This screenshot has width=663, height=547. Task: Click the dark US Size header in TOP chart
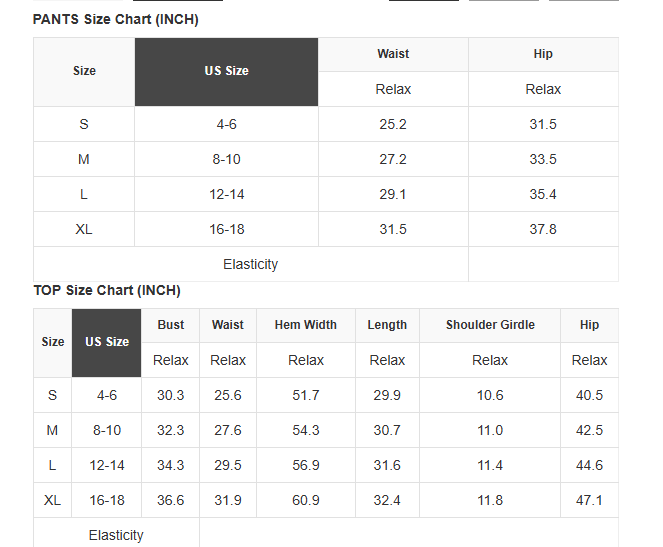point(107,343)
